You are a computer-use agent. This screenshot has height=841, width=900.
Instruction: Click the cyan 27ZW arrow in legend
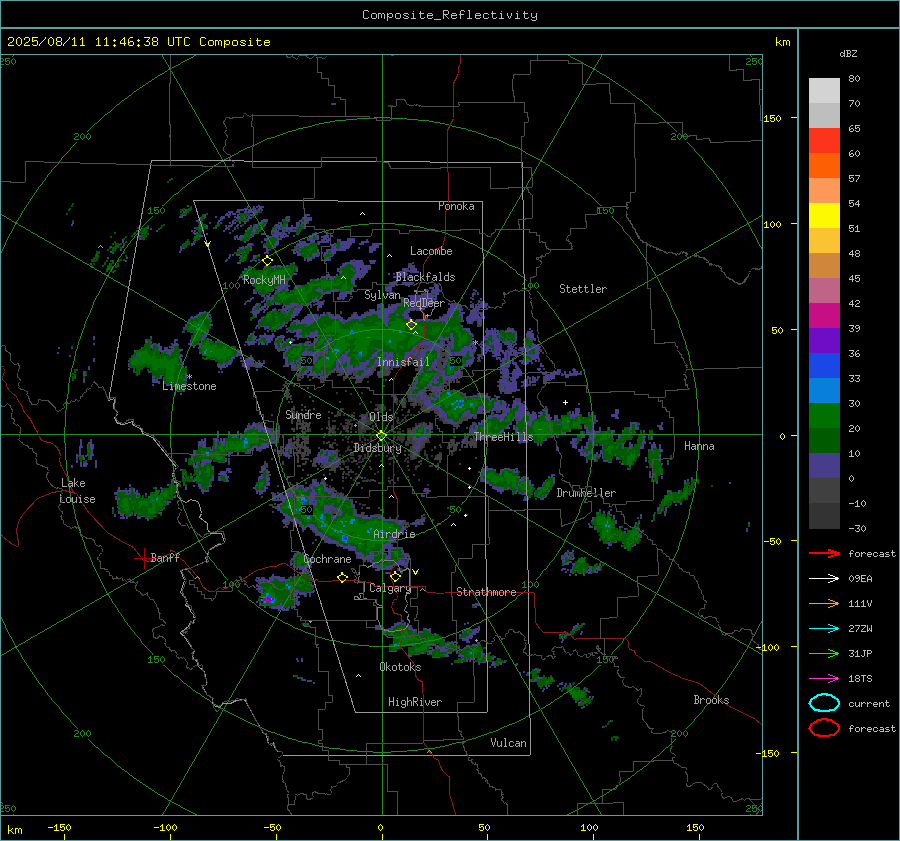tap(824, 629)
